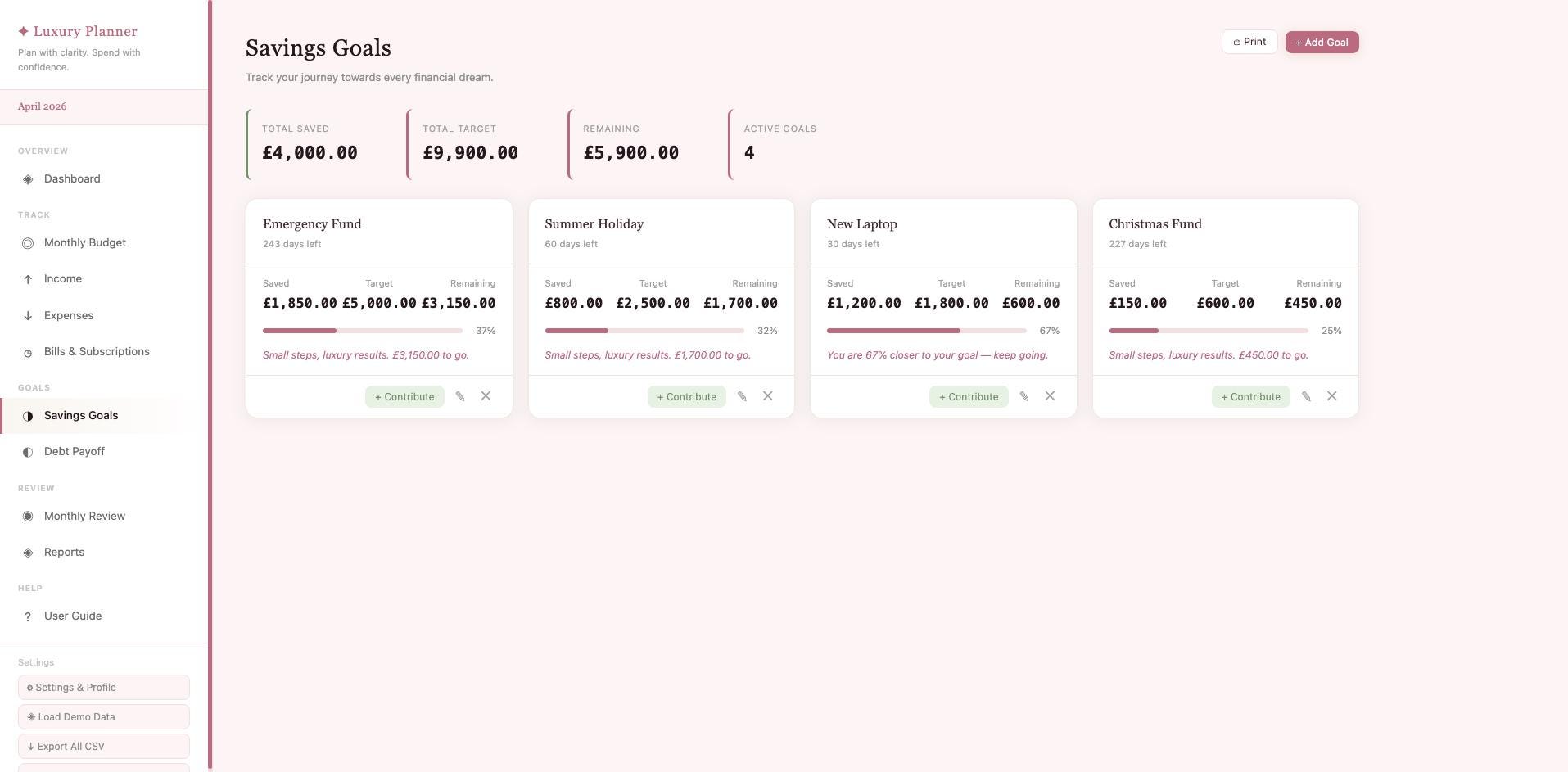Delete the Emergency Fund goal with X
The image size is (1568, 772).
[486, 396]
